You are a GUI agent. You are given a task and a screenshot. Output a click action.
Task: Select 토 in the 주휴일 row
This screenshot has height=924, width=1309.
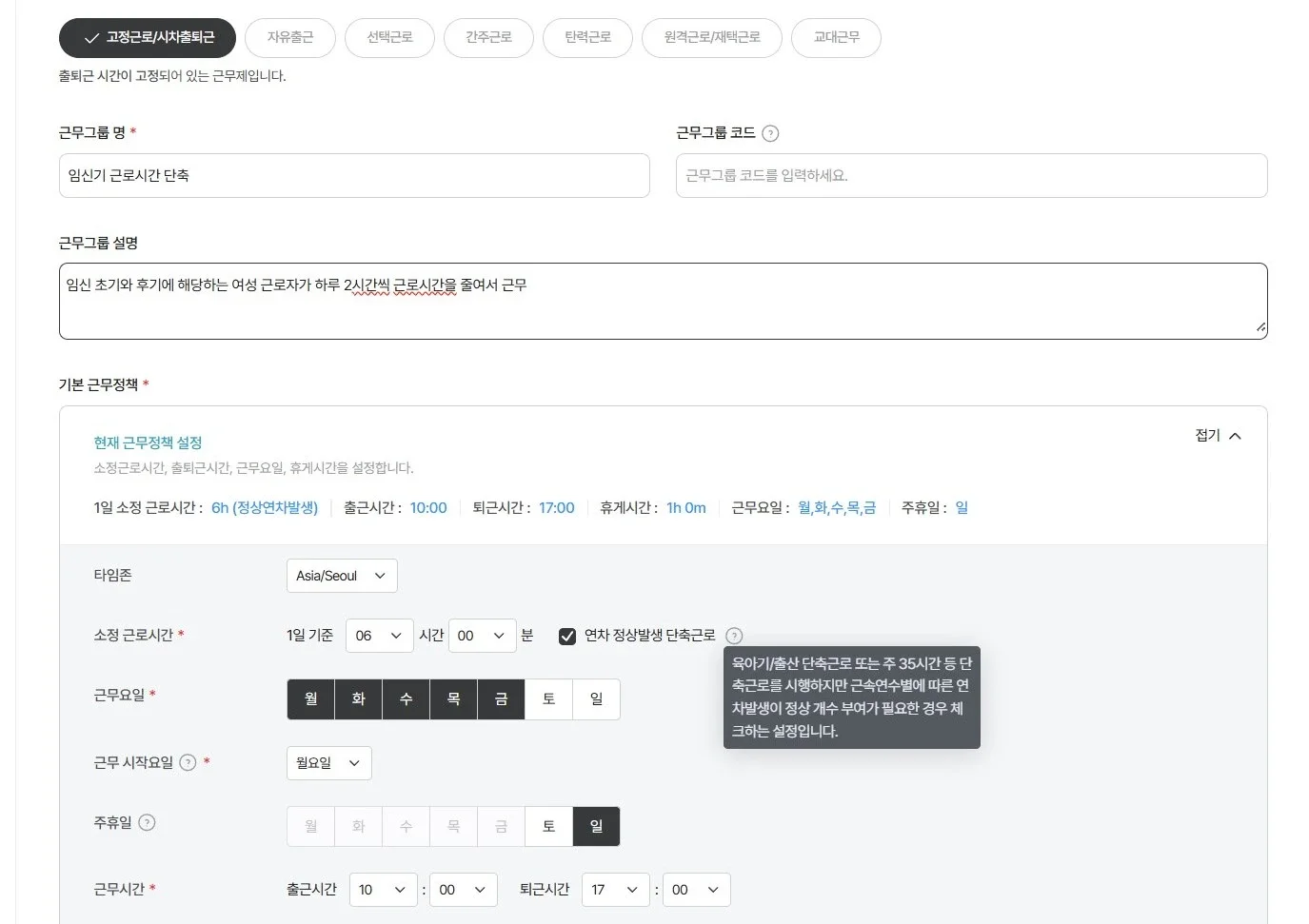pyautogui.click(x=548, y=826)
